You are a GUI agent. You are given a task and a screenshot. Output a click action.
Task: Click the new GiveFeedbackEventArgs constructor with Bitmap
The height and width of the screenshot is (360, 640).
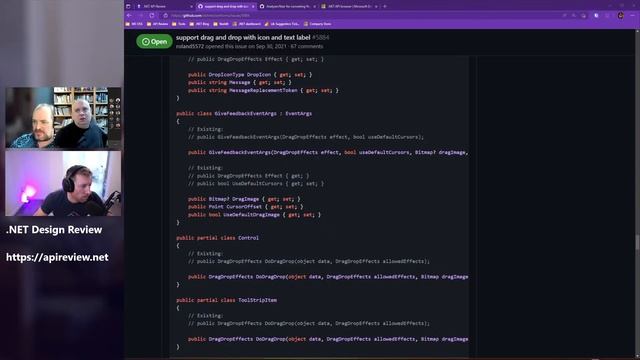(328, 152)
